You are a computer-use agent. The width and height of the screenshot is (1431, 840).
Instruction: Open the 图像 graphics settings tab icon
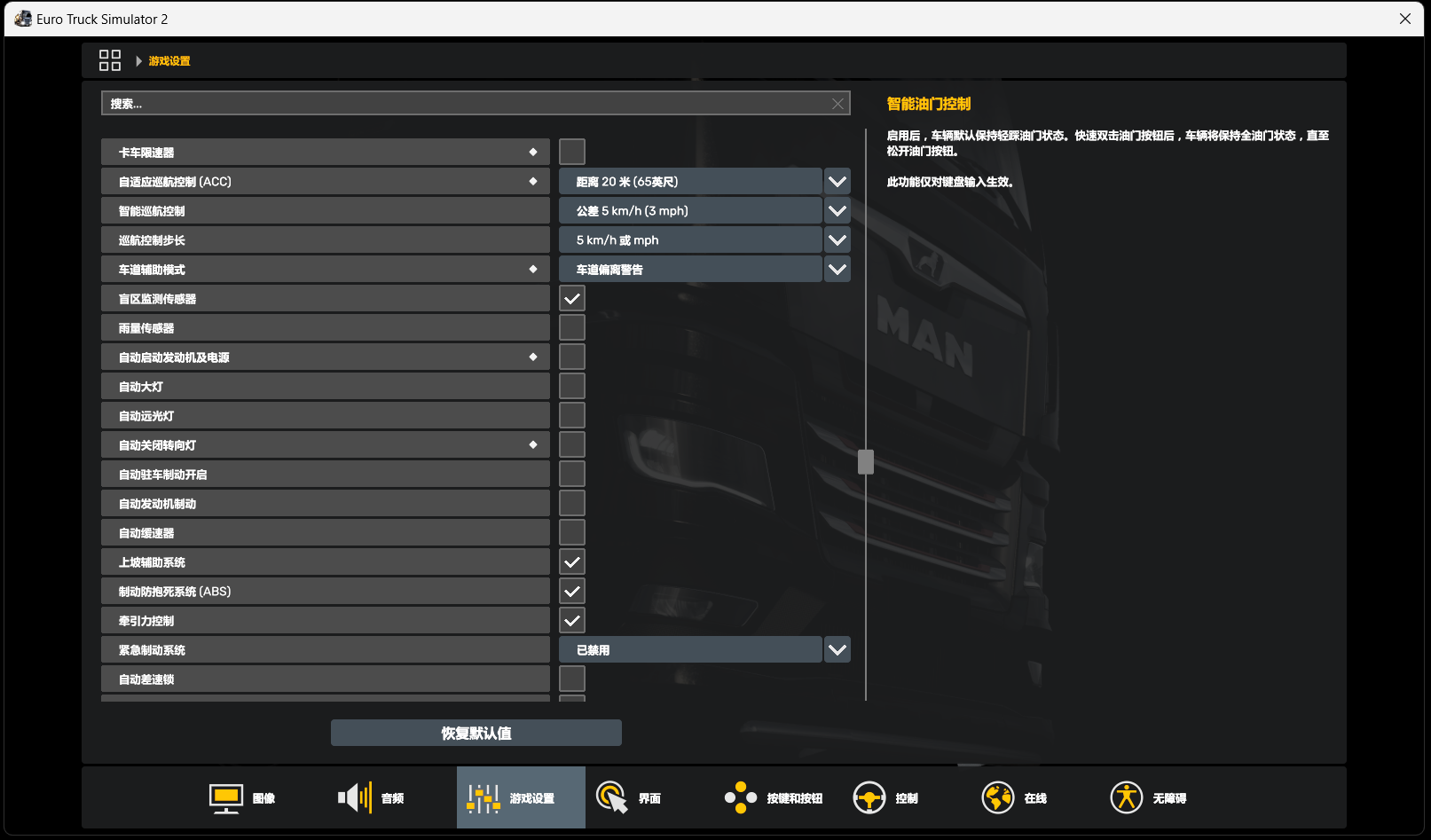click(x=225, y=797)
